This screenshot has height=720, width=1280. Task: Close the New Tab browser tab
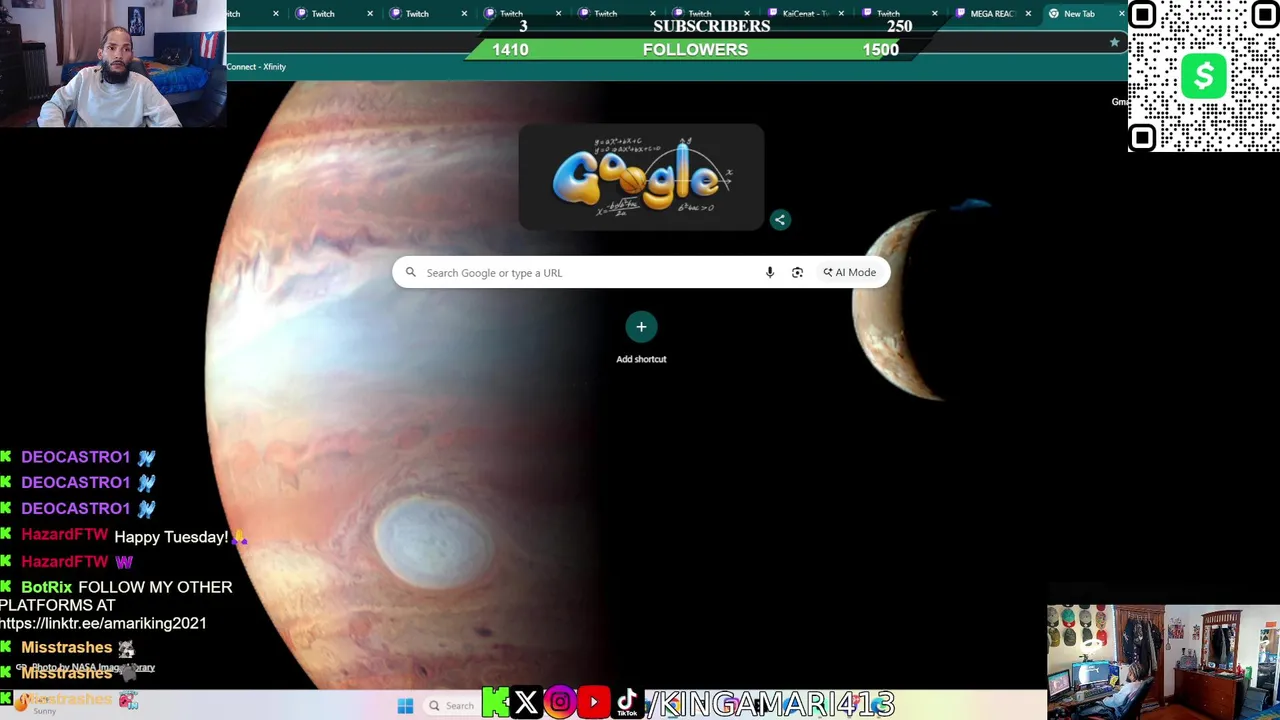click(1121, 14)
